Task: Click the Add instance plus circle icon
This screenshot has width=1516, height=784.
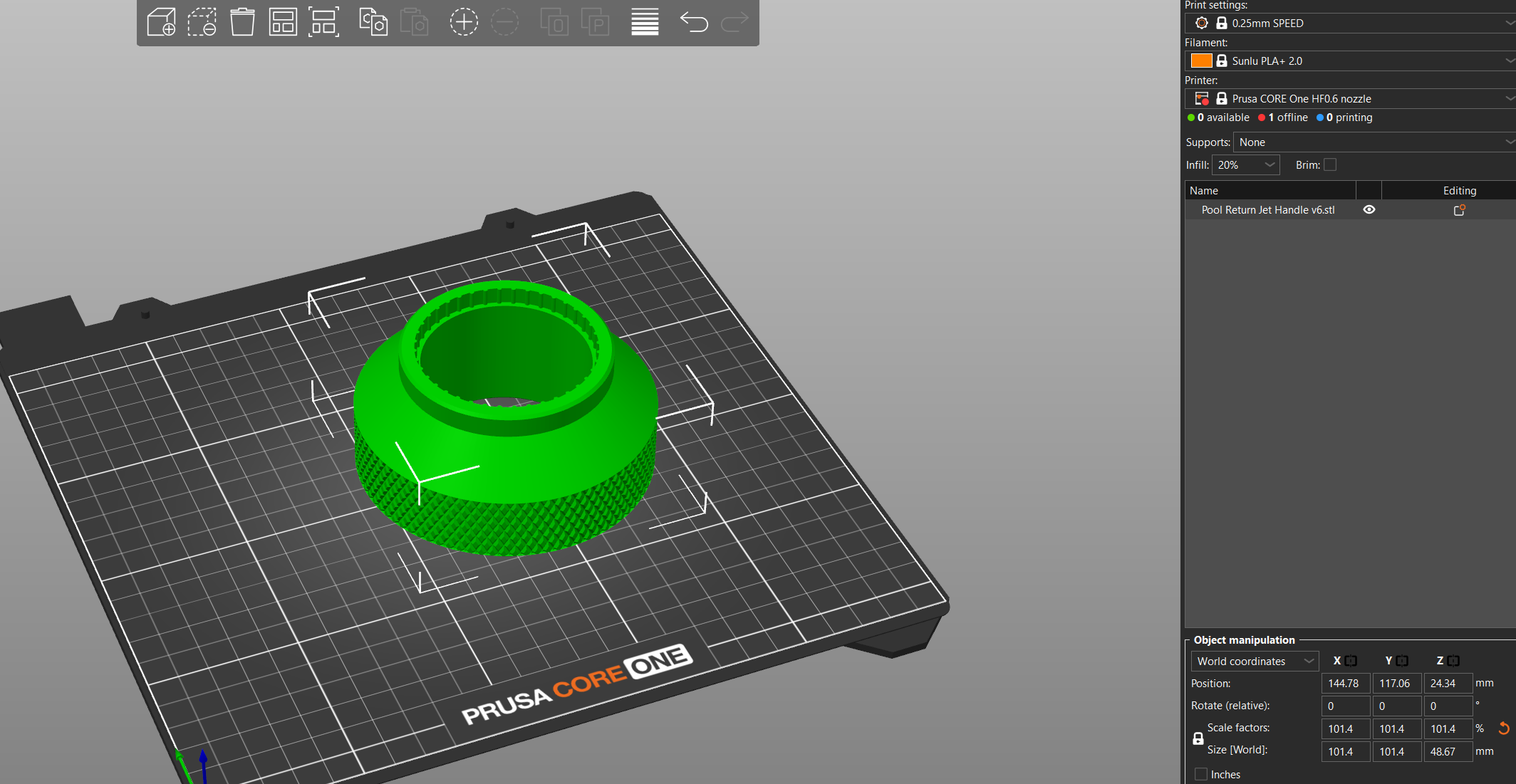Action: point(464,22)
